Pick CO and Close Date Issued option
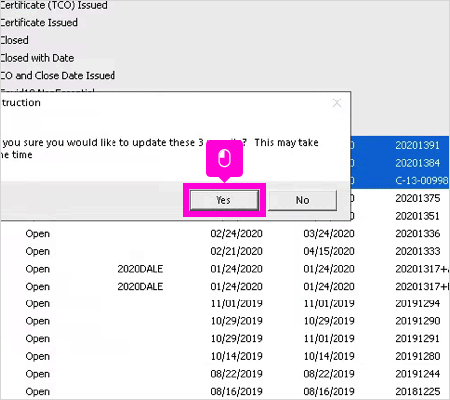 click(x=57, y=75)
